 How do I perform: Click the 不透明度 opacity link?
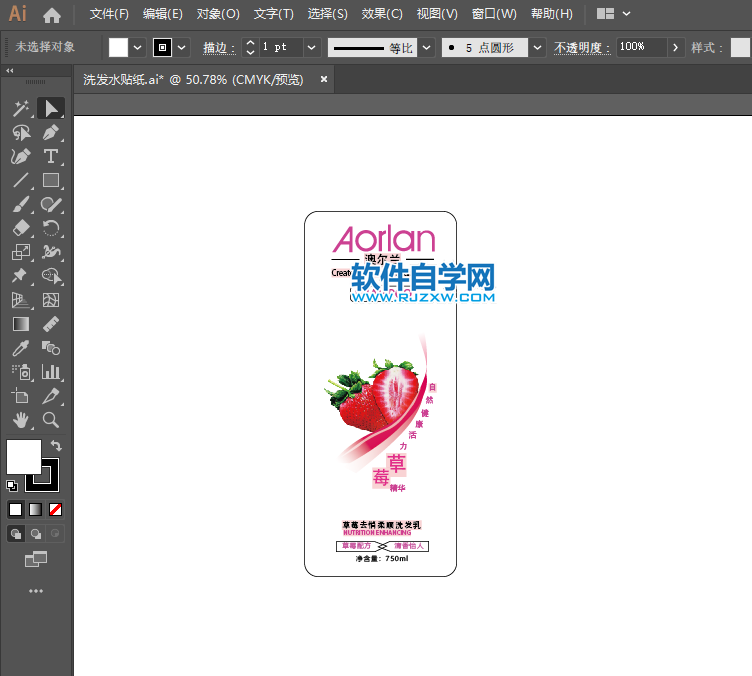[580, 47]
